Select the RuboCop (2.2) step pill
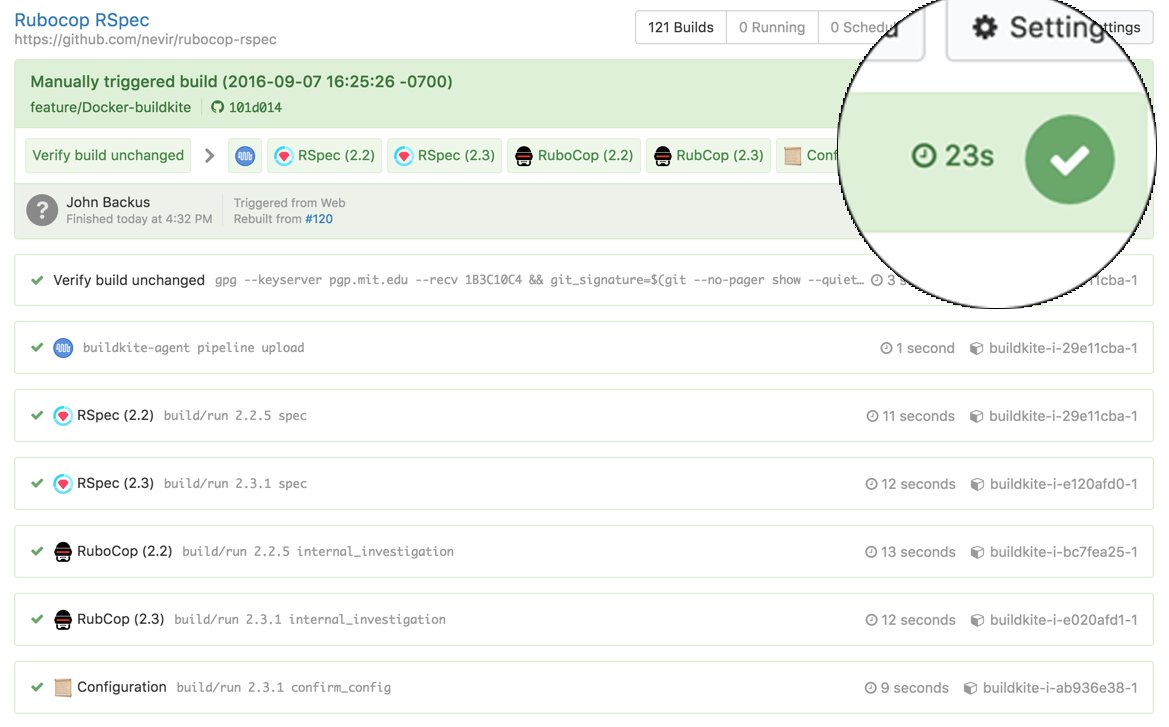Viewport: 1169px width, 727px height. click(x=574, y=156)
